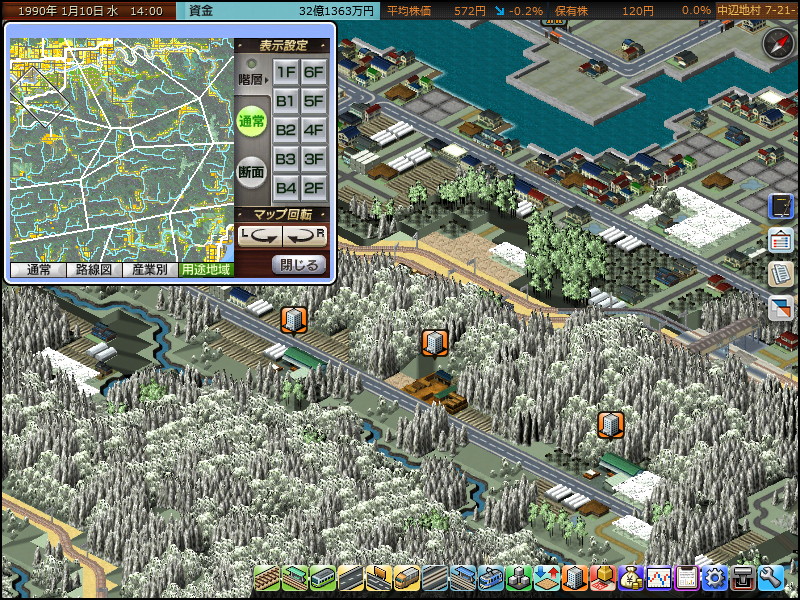Click the building marker near the bottom-right green-roof building
800x600 pixels.
[611, 426]
